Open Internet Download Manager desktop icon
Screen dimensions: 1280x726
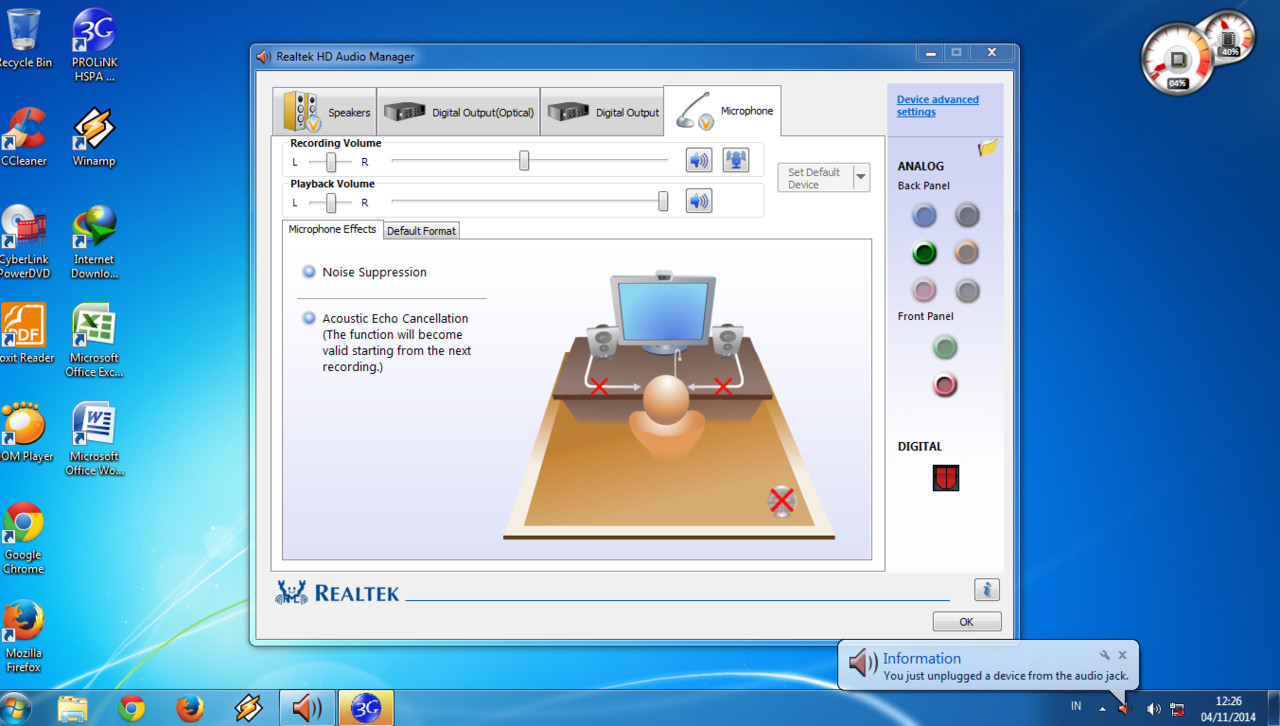[x=94, y=242]
